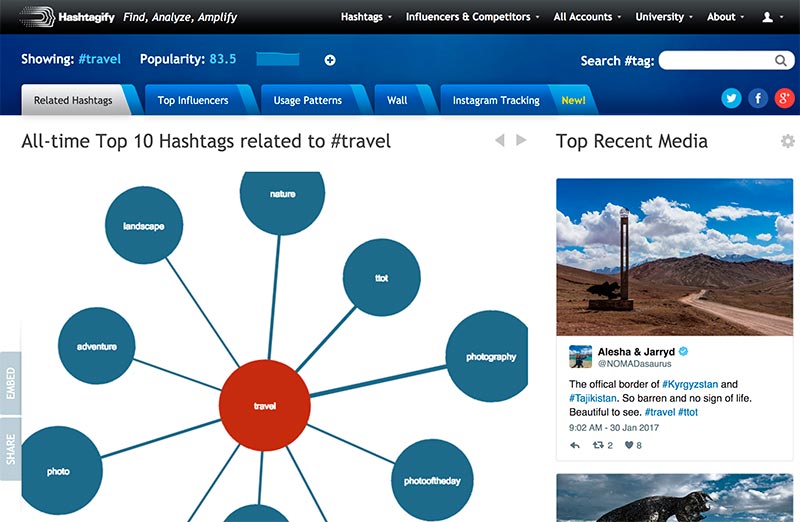800x522 pixels.
Task: Expand the Hashtags dropdown menu
Action: (x=366, y=17)
